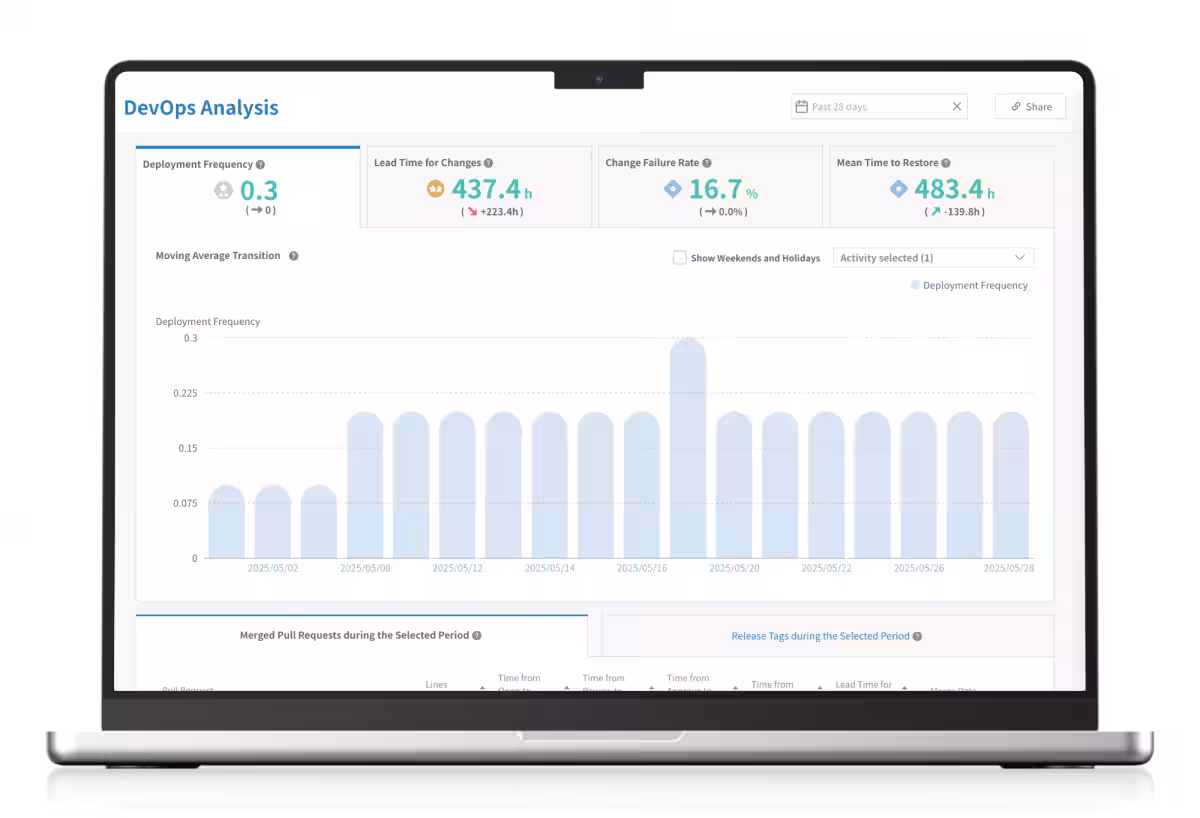This screenshot has width=1200, height=818.
Task: Click the help icon beside Merged Pull Requests
Action: (477, 635)
